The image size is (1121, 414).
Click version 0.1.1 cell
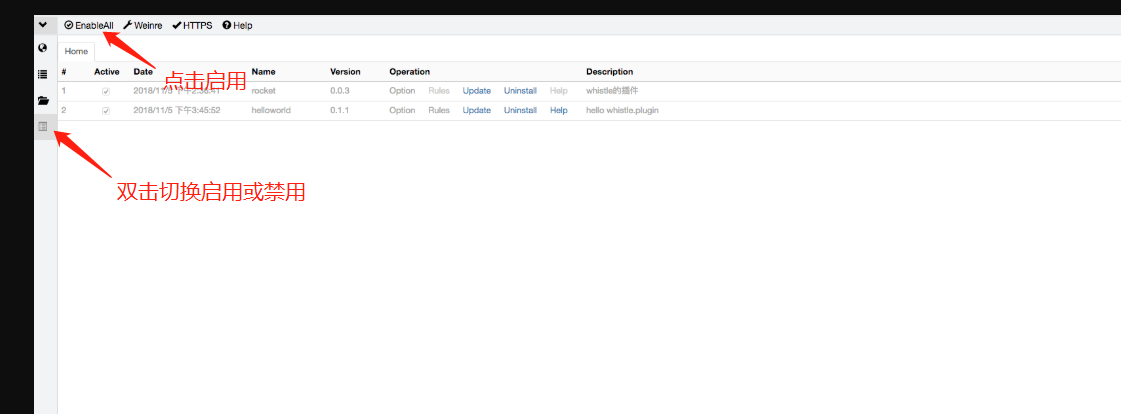coord(340,110)
